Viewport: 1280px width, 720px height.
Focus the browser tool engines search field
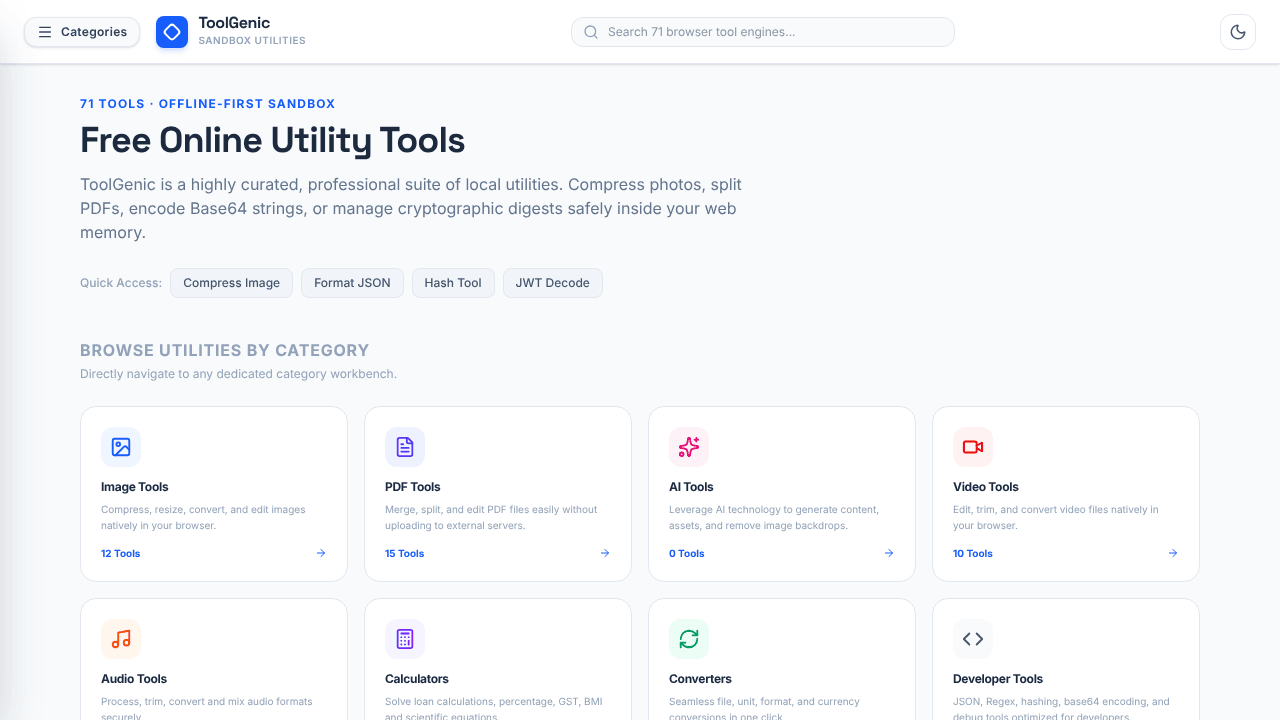click(763, 32)
